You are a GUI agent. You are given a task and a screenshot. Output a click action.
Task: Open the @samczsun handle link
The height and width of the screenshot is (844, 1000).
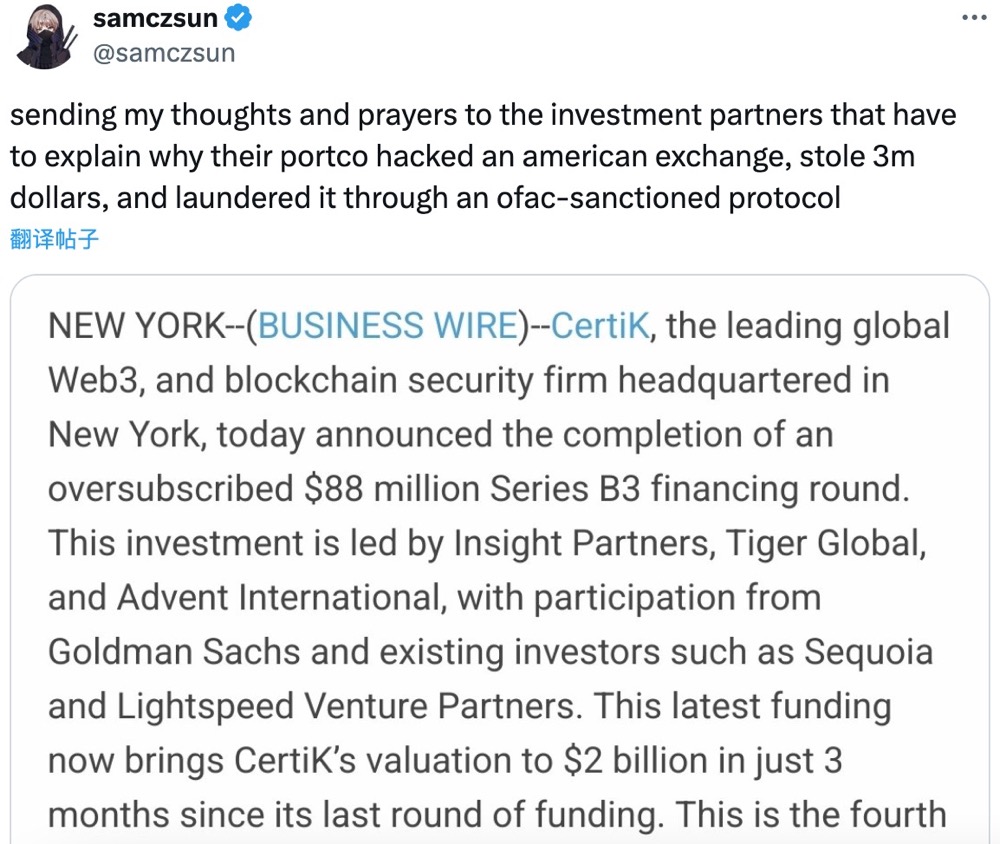tap(163, 52)
